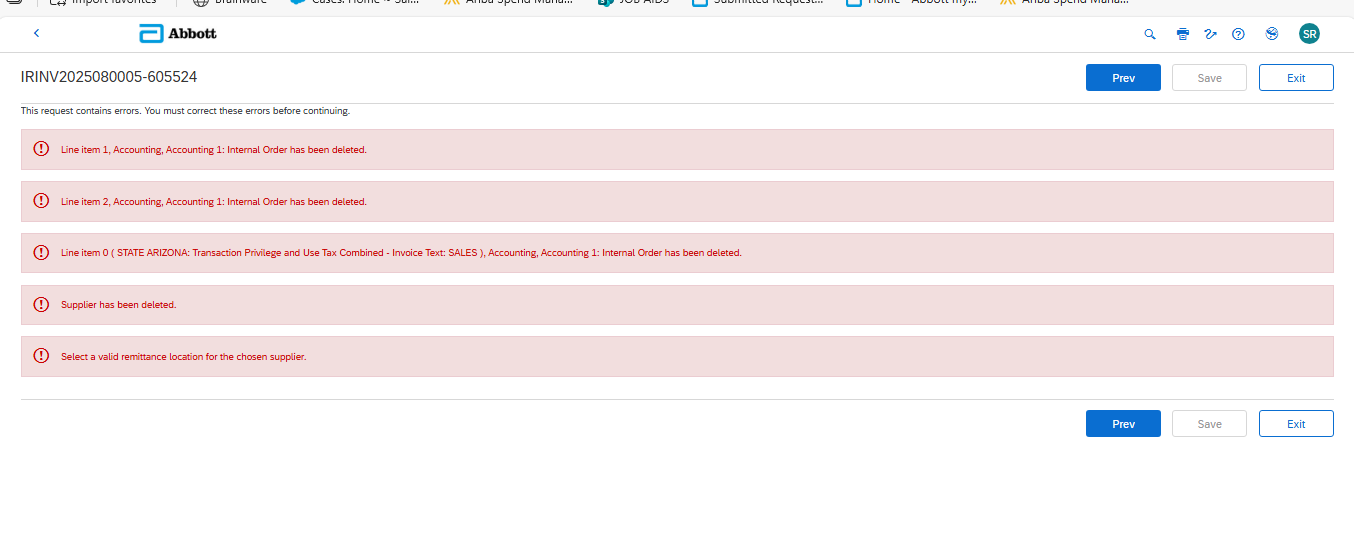Select the STATE ARIZONA tax error message

click(x=401, y=253)
